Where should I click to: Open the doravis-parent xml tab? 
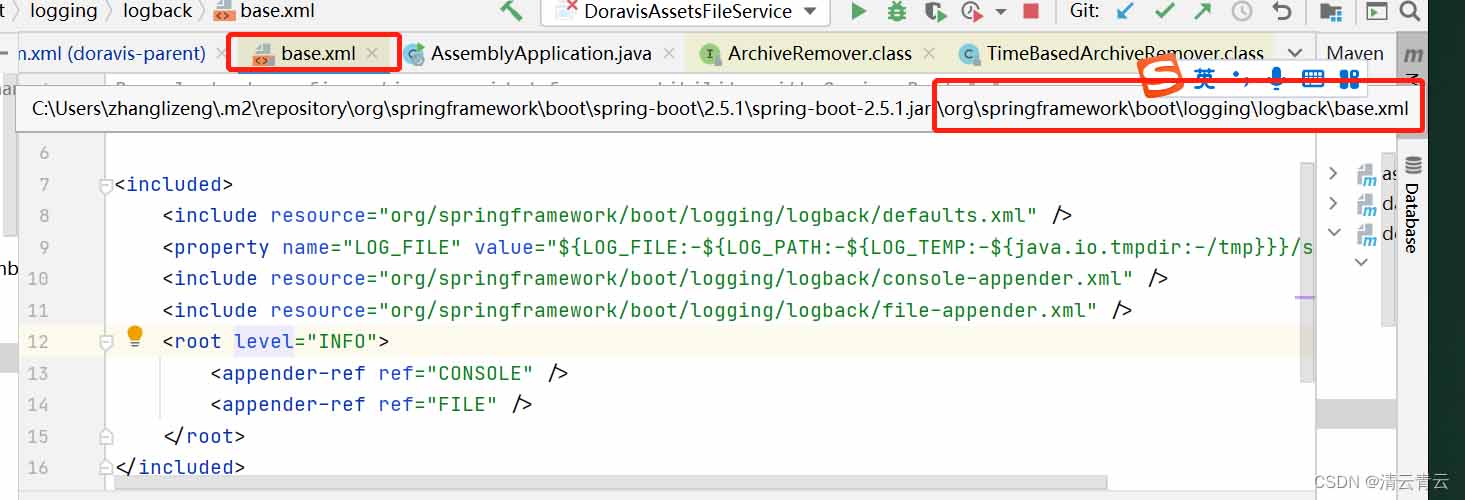click(110, 53)
